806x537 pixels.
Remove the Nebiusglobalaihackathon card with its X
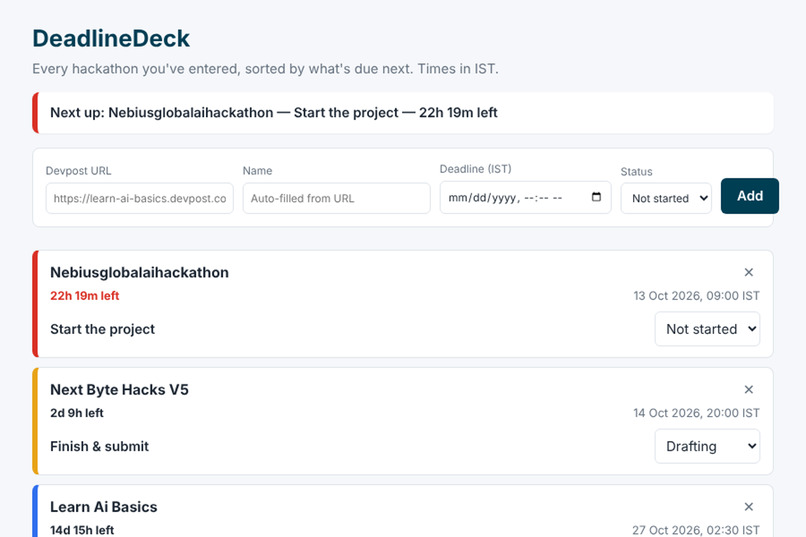[748, 272]
